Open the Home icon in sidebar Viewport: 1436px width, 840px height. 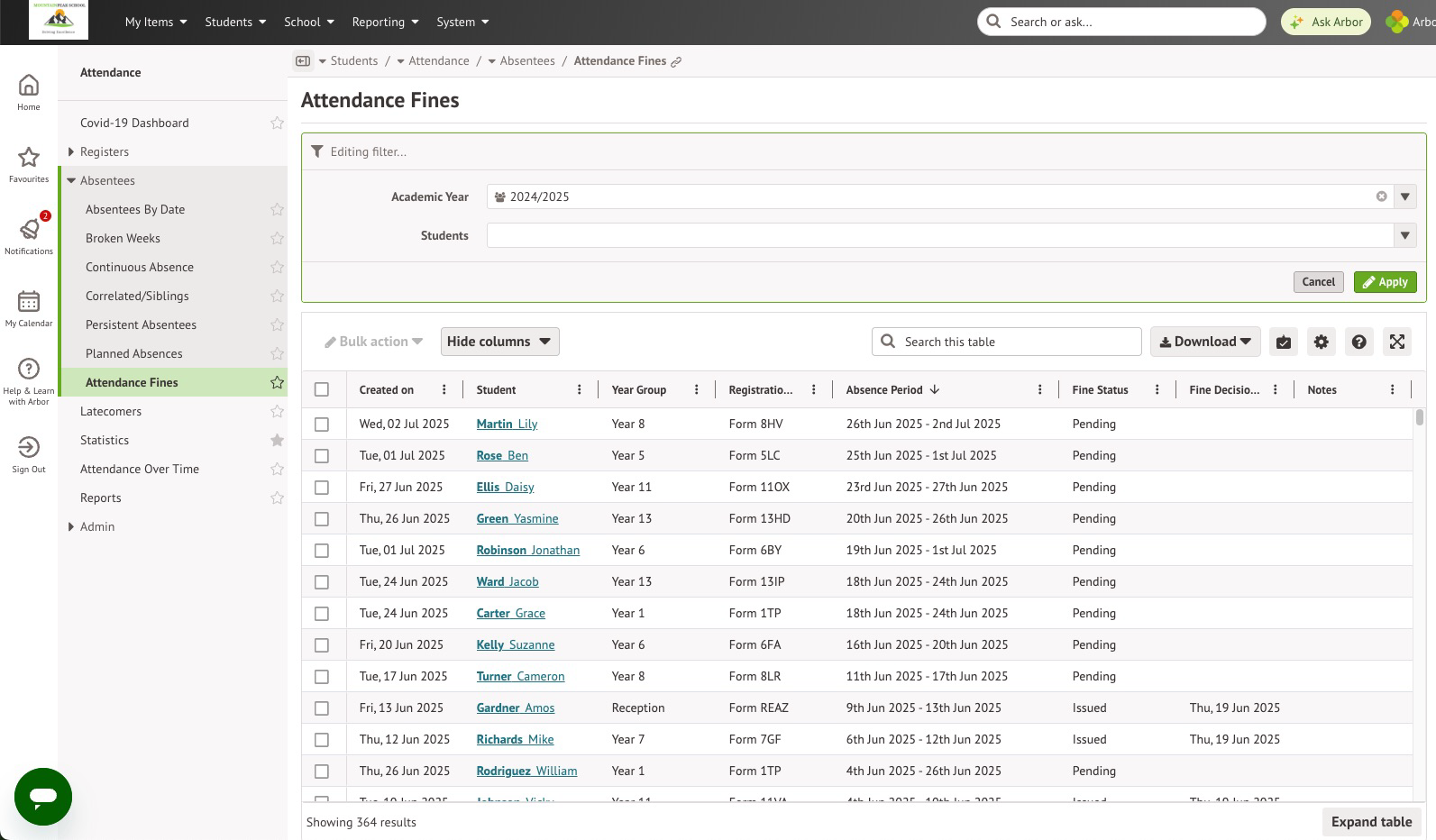point(29,86)
